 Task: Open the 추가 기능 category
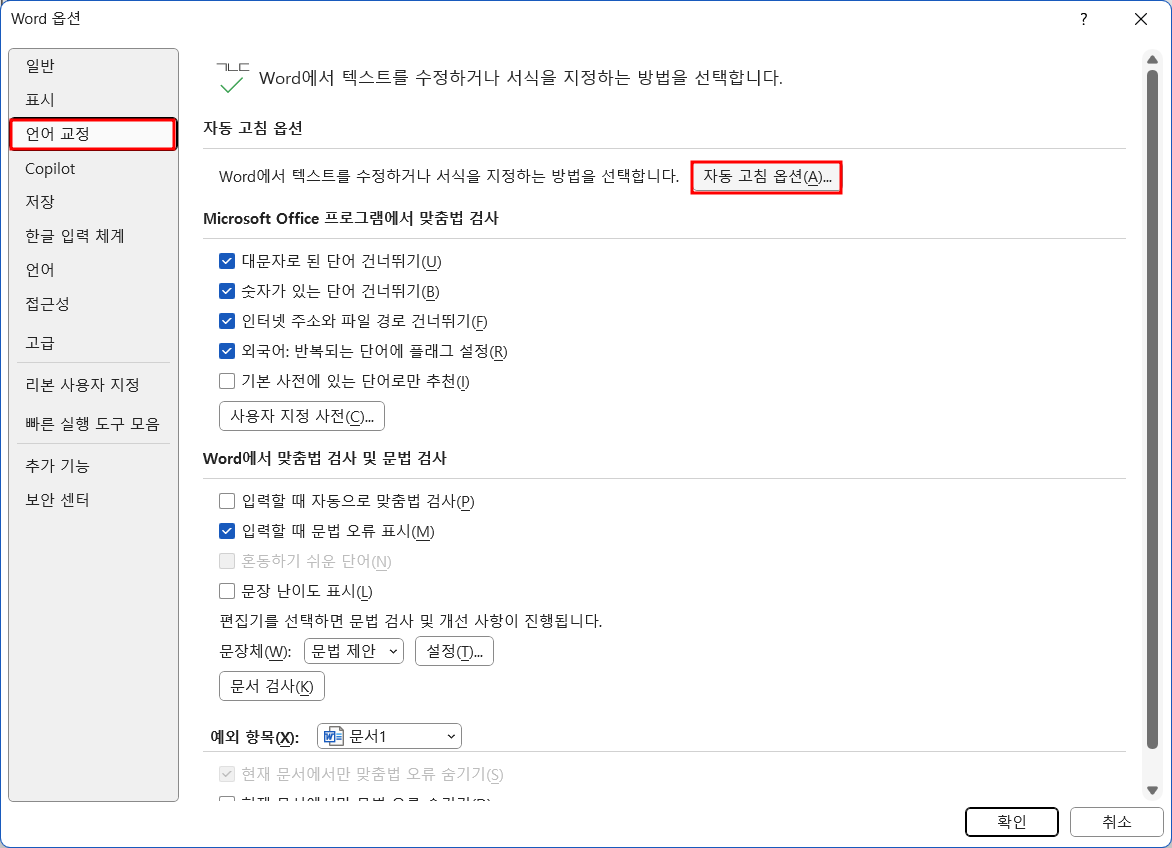(x=93, y=465)
